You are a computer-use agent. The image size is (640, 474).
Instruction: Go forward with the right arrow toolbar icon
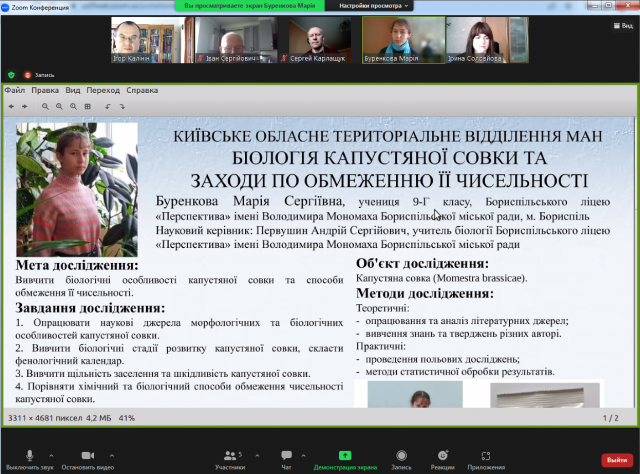click(x=25, y=107)
